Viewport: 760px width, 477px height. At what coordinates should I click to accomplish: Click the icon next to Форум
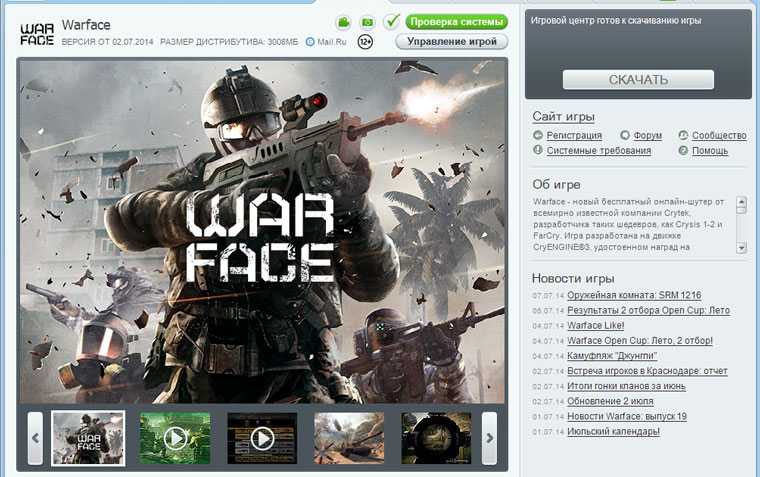pyautogui.click(x=625, y=135)
